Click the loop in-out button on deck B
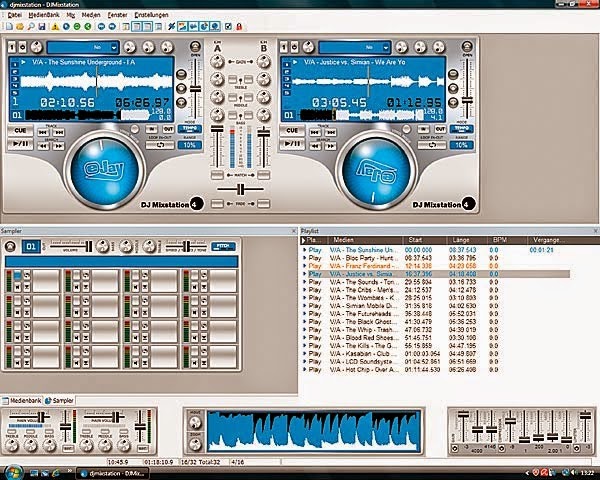Viewport: 600px width, 480px height. tap(432, 145)
